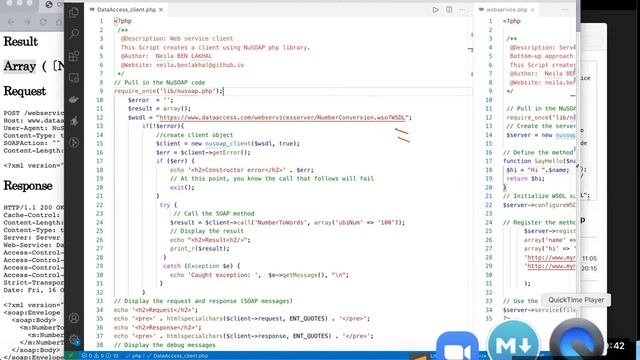Close the webservice.php tab
The width and height of the screenshot is (640, 360).
pos(532,10)
